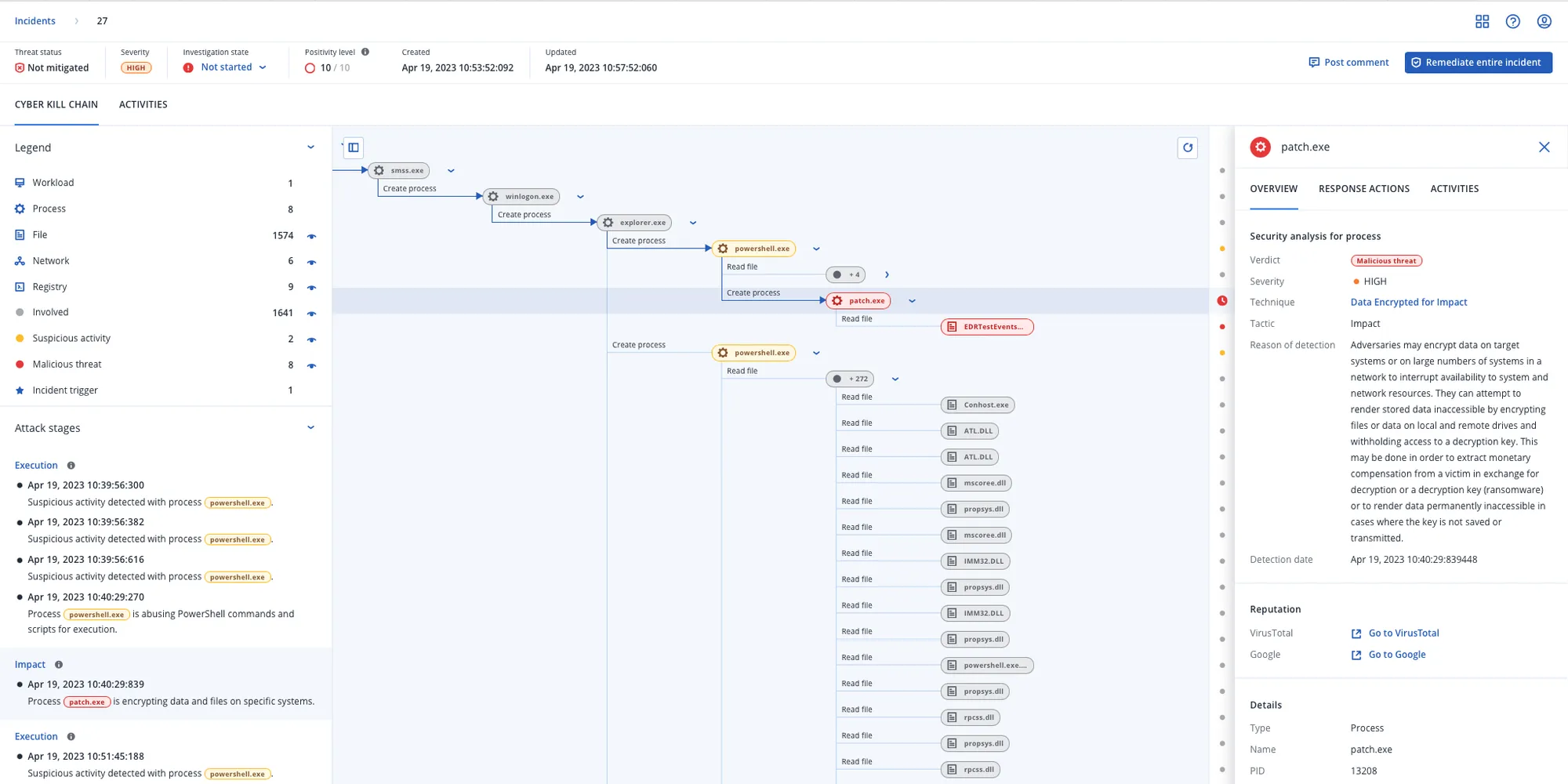The height and width of the screenshot is (784, 1568).
Task: Toggle visibility of File entities in the Legend
Action: (x=312, y=235)
